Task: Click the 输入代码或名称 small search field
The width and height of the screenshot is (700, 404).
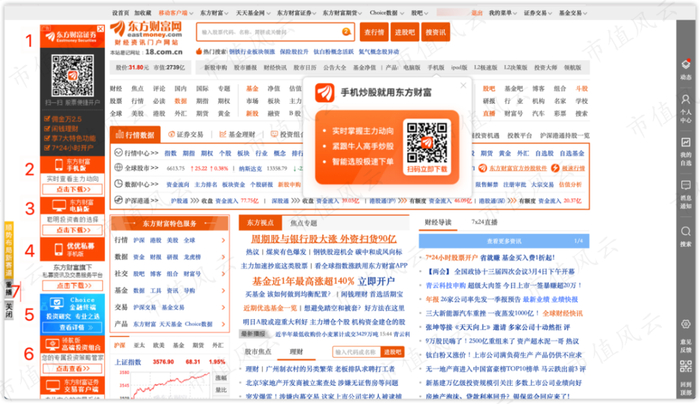Action: click(x=356, y=352)
